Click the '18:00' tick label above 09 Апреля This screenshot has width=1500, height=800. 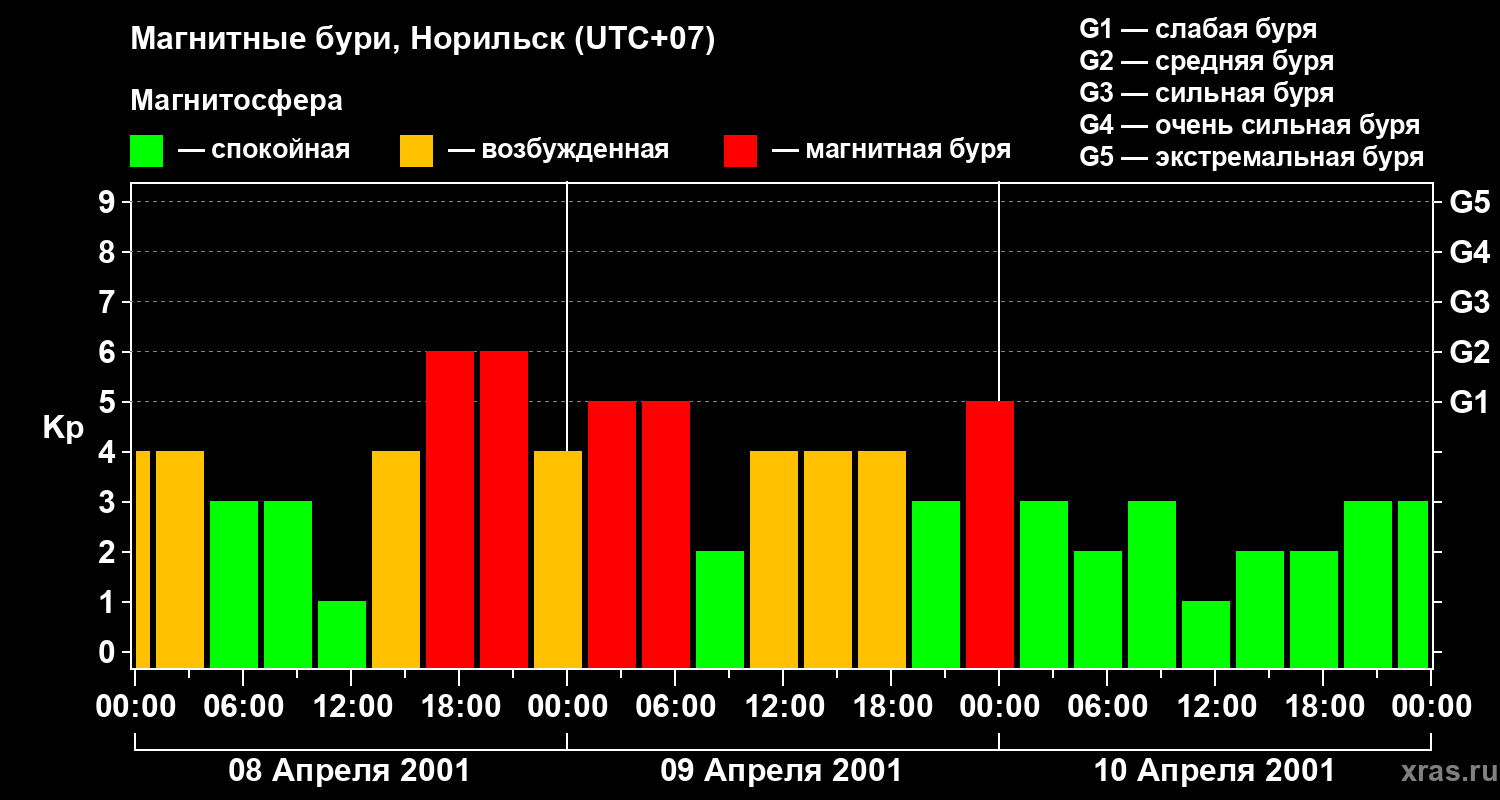(891, 707)
